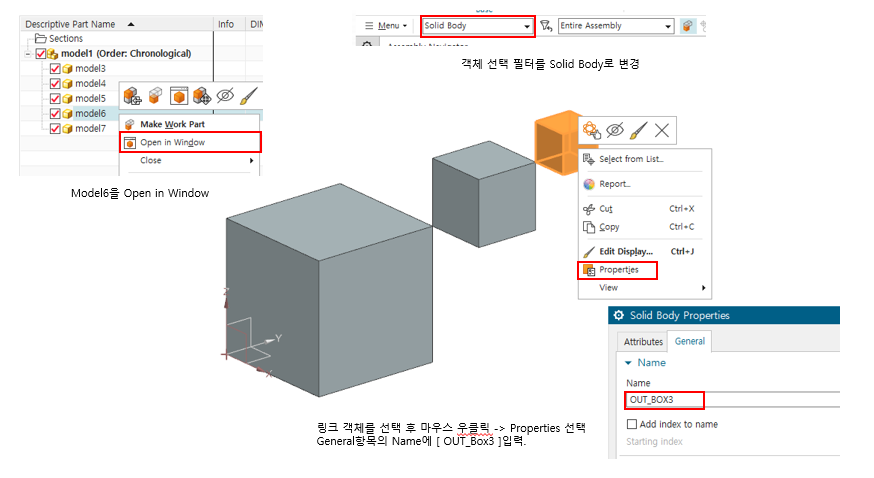Viewport: 874px width, 478px height.
Task: Switch to the Attributes tab
Action: coord(643,342)
